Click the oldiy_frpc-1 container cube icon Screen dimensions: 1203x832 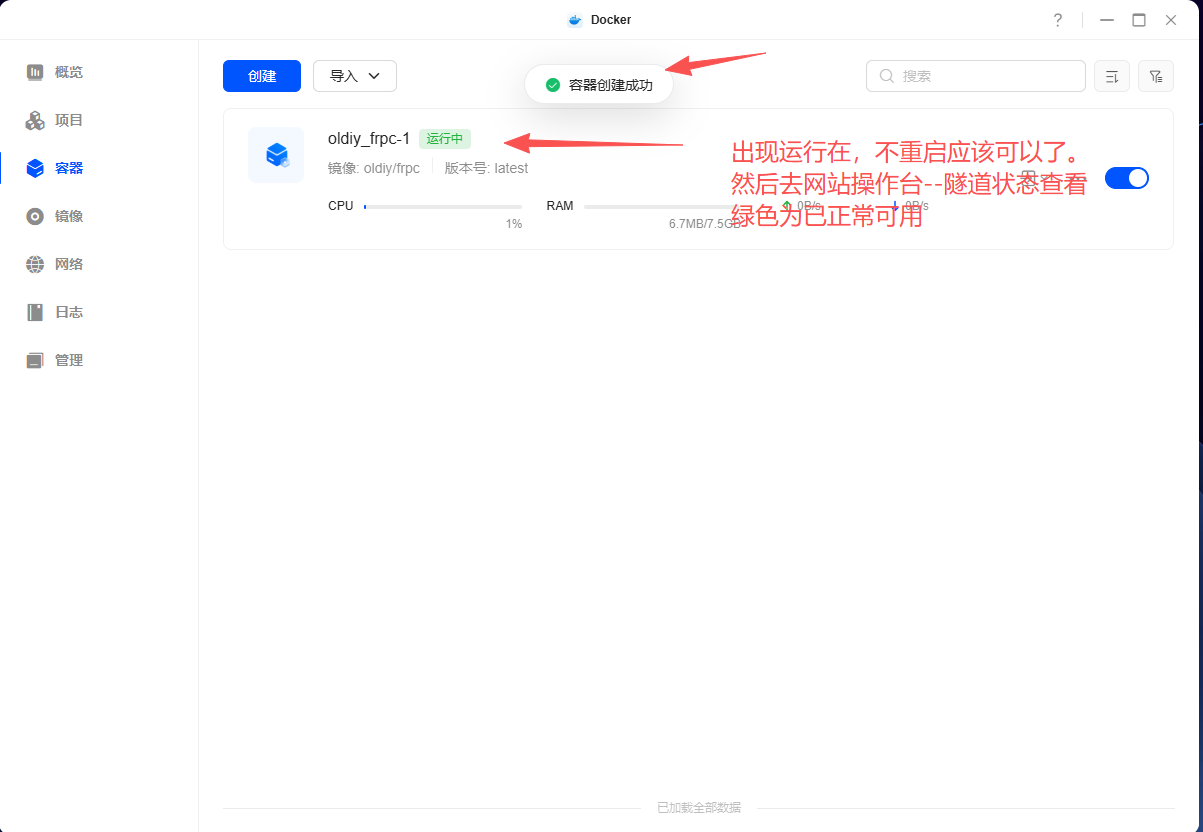click(x=276, y=155)
